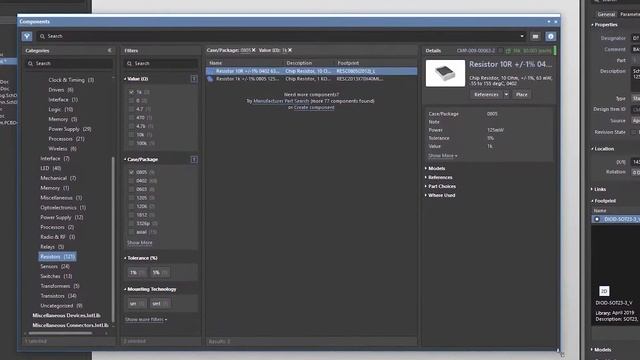Click the 2D view icon in Properties footprint
640x360 pixels.
[604, 291]
